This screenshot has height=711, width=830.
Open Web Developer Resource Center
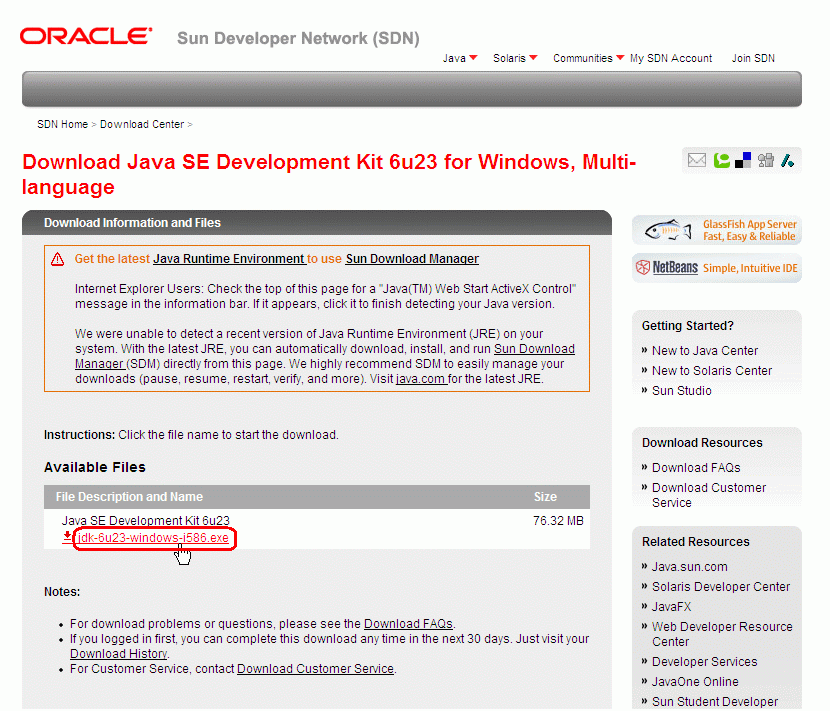pos(722,634)
